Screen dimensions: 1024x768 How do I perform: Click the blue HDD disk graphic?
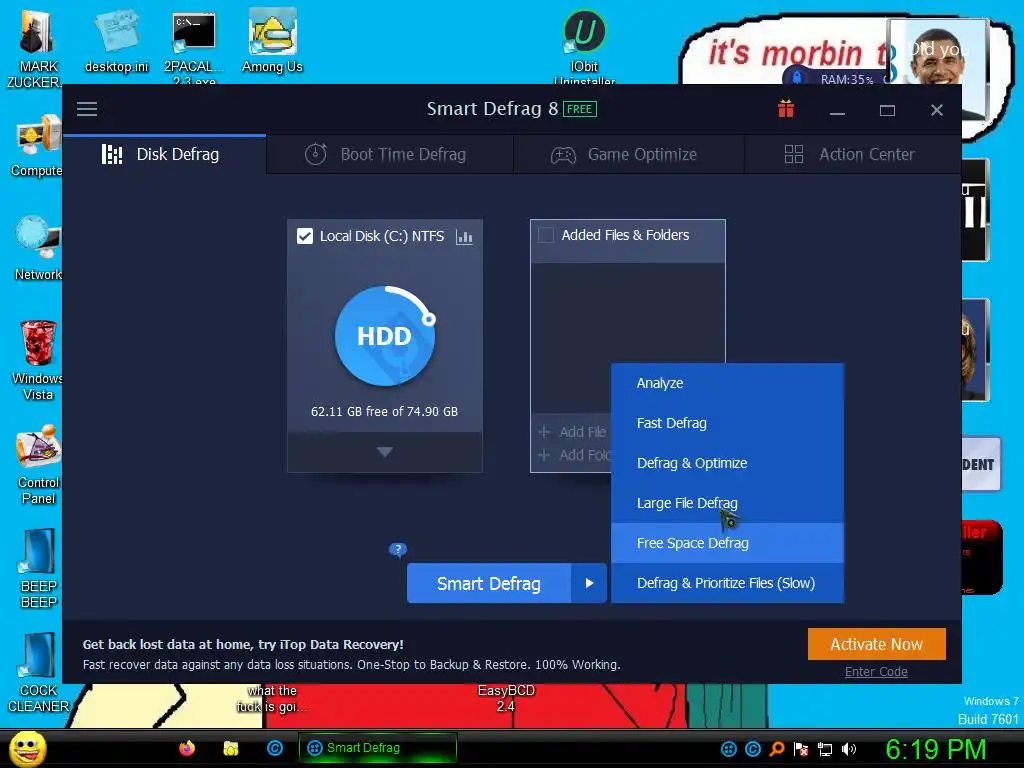(385, 336)
